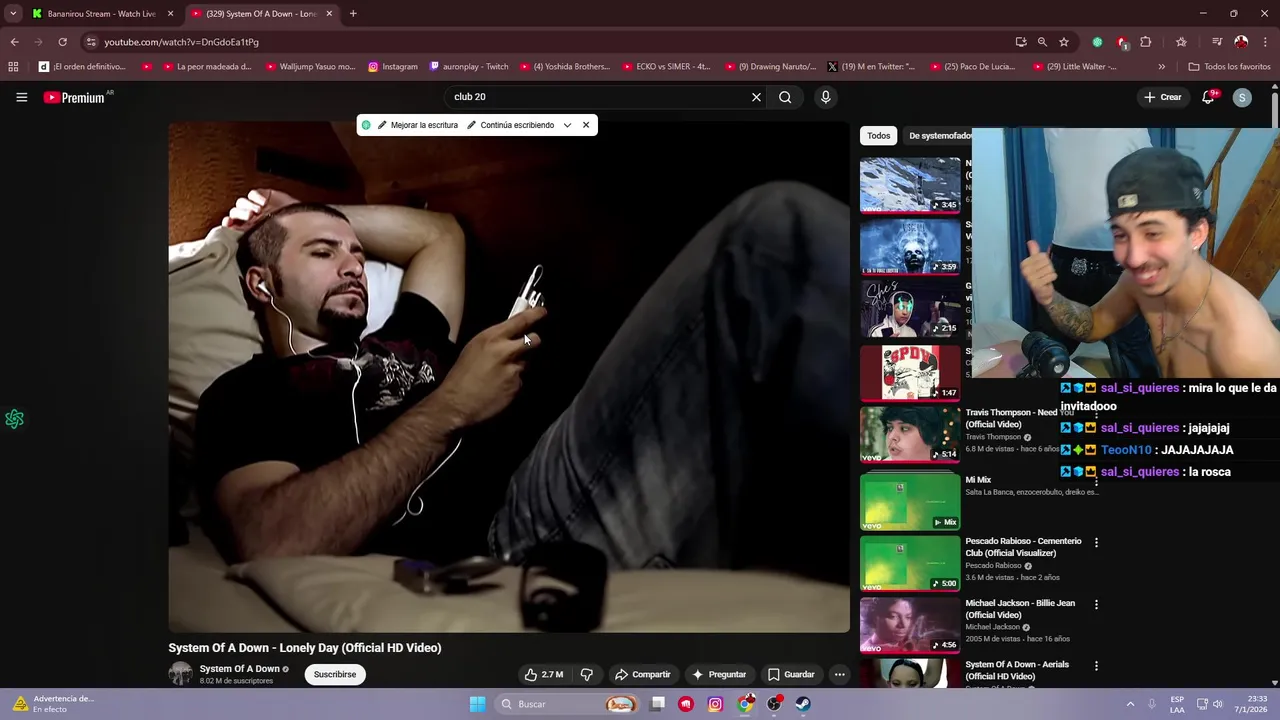This screenshot has height=720, width=1280.
Task: Open the Chrome extensions puzzle icon
Action: 1146,42
